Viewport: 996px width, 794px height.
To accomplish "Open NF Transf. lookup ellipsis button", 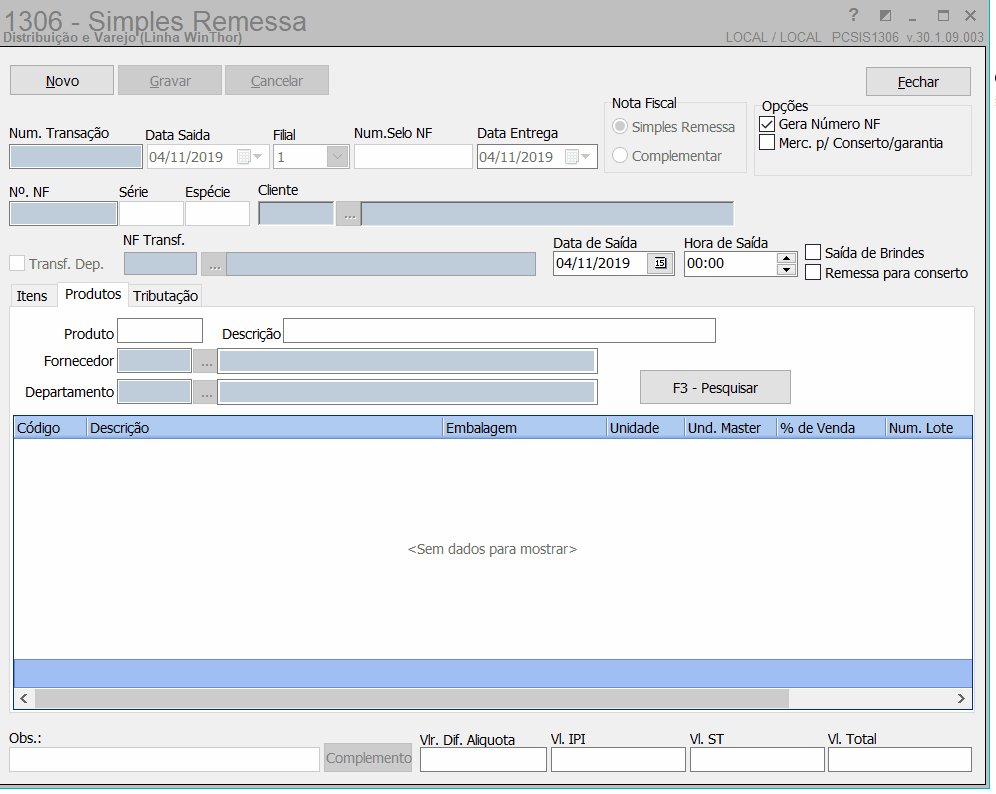I will (x=214, y=264).
